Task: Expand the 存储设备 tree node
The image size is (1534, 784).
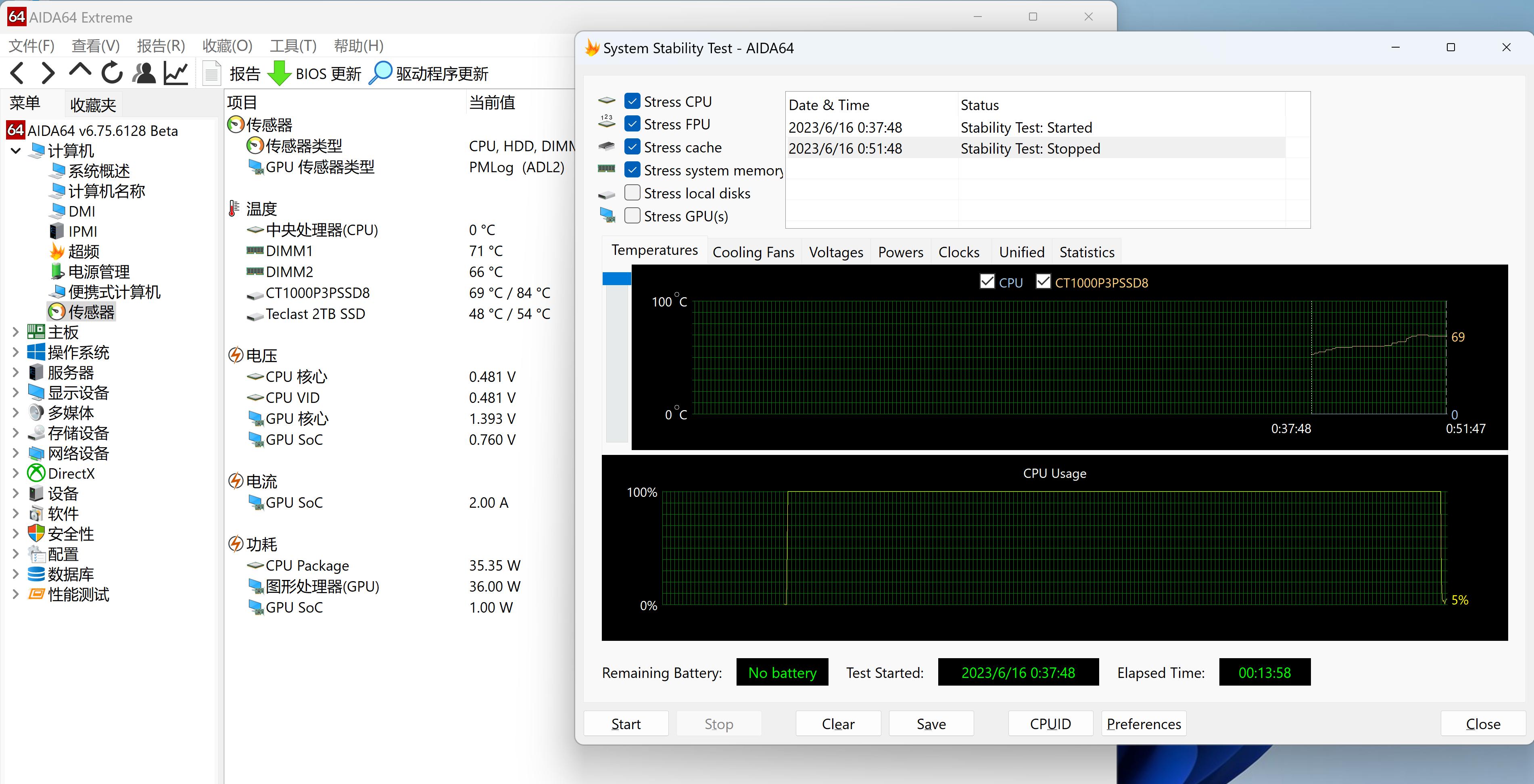Action: [x=15, y=433]
